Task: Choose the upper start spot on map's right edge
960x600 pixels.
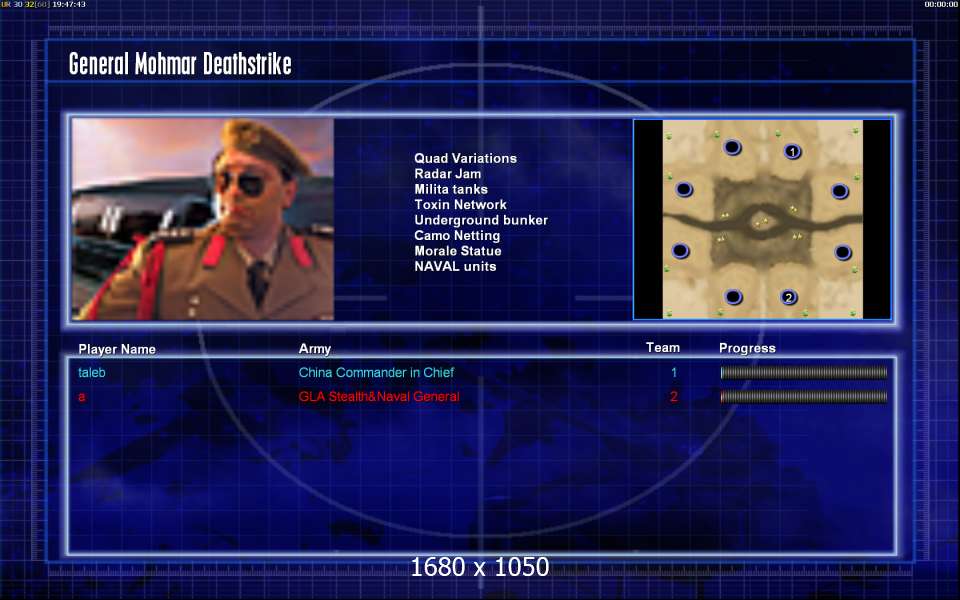Action: point(839,191)
